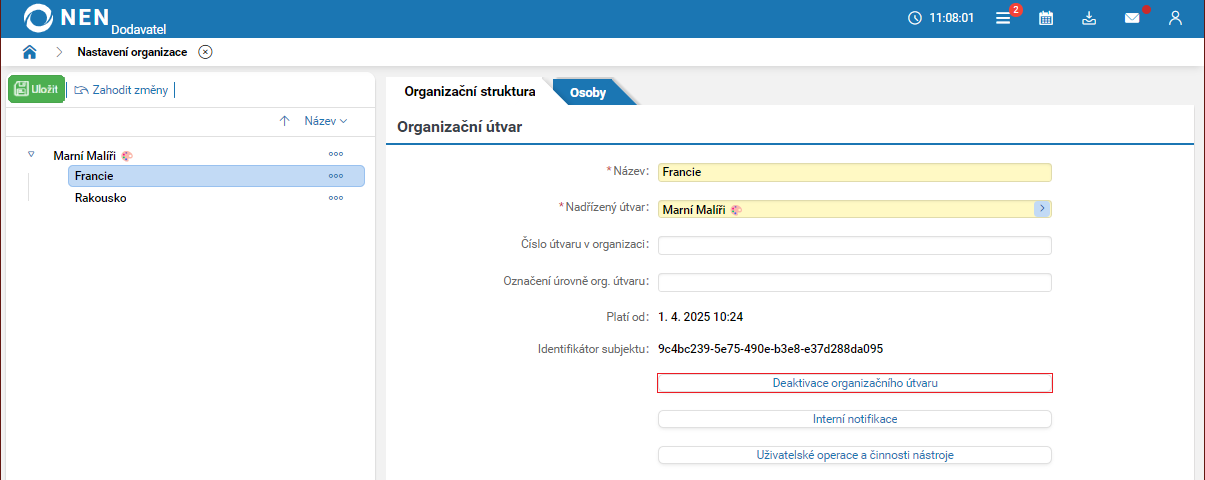Open the task list icon with badge 2

coord(1003,18)
